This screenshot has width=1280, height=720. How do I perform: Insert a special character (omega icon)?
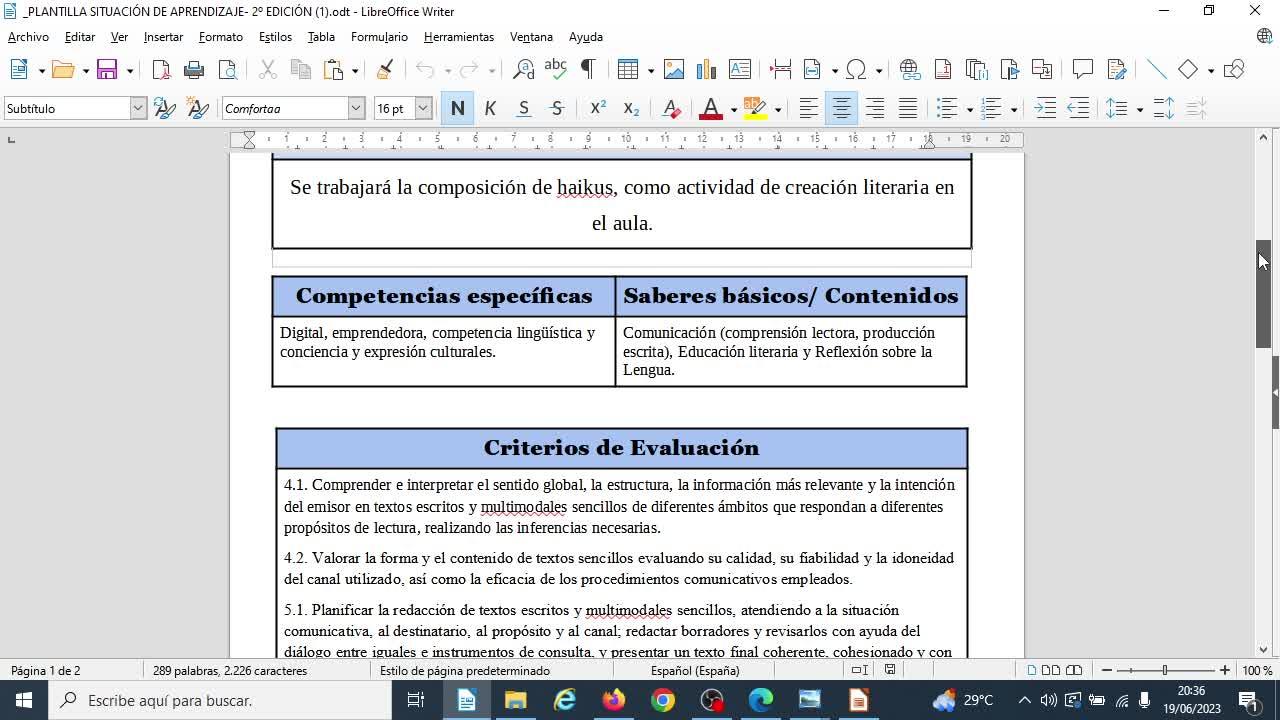(856, 69)
